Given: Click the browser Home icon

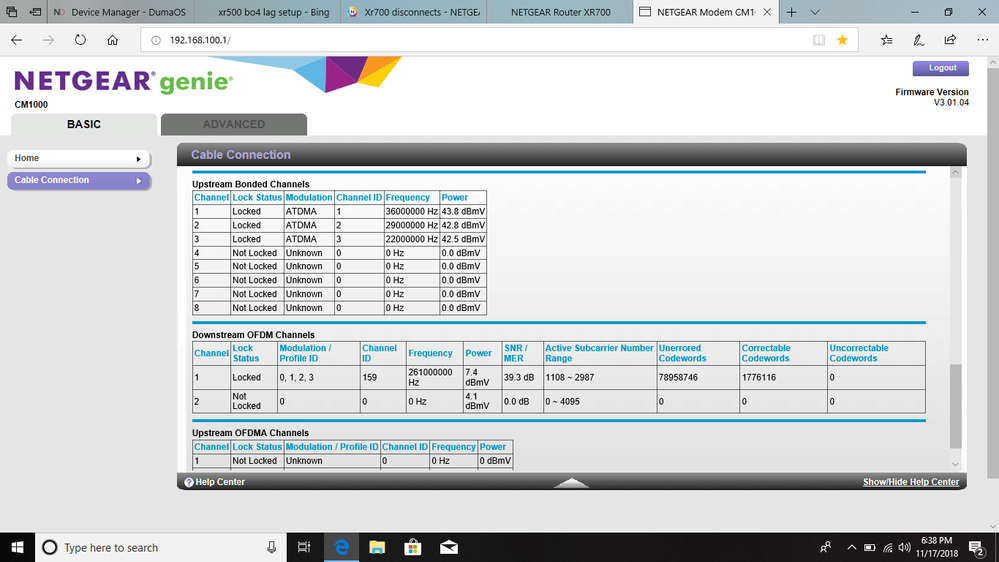Looking at the screenshot, I should 112,40.
